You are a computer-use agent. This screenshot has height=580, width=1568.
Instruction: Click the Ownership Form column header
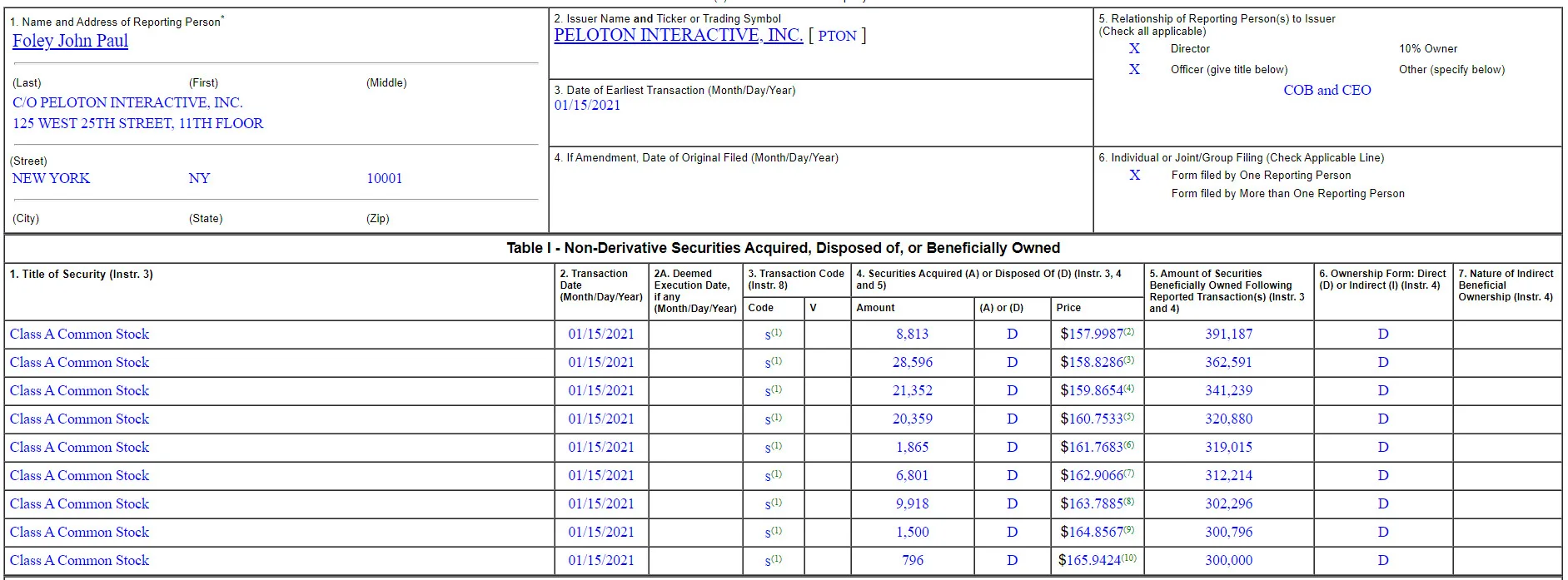1382,279
